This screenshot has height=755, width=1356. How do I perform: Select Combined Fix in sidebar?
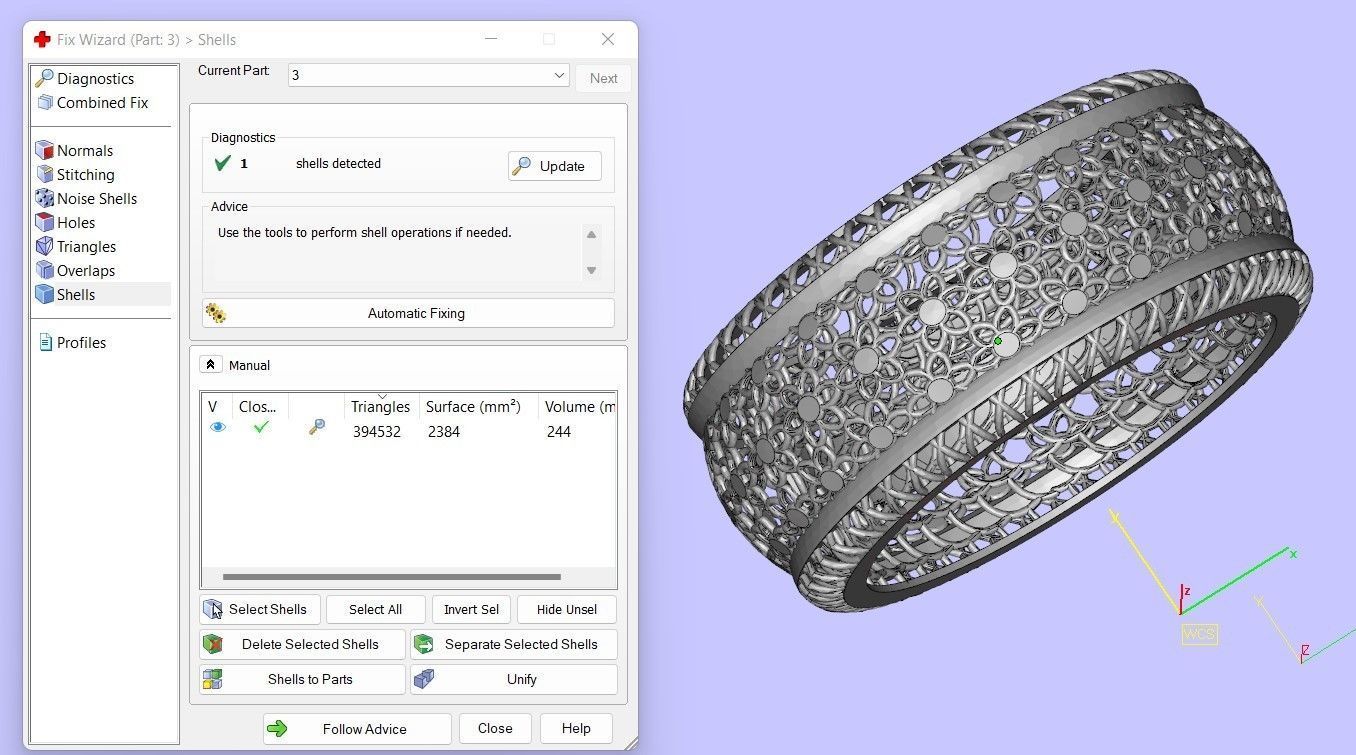pyautogui.click(x=101, y=103)
